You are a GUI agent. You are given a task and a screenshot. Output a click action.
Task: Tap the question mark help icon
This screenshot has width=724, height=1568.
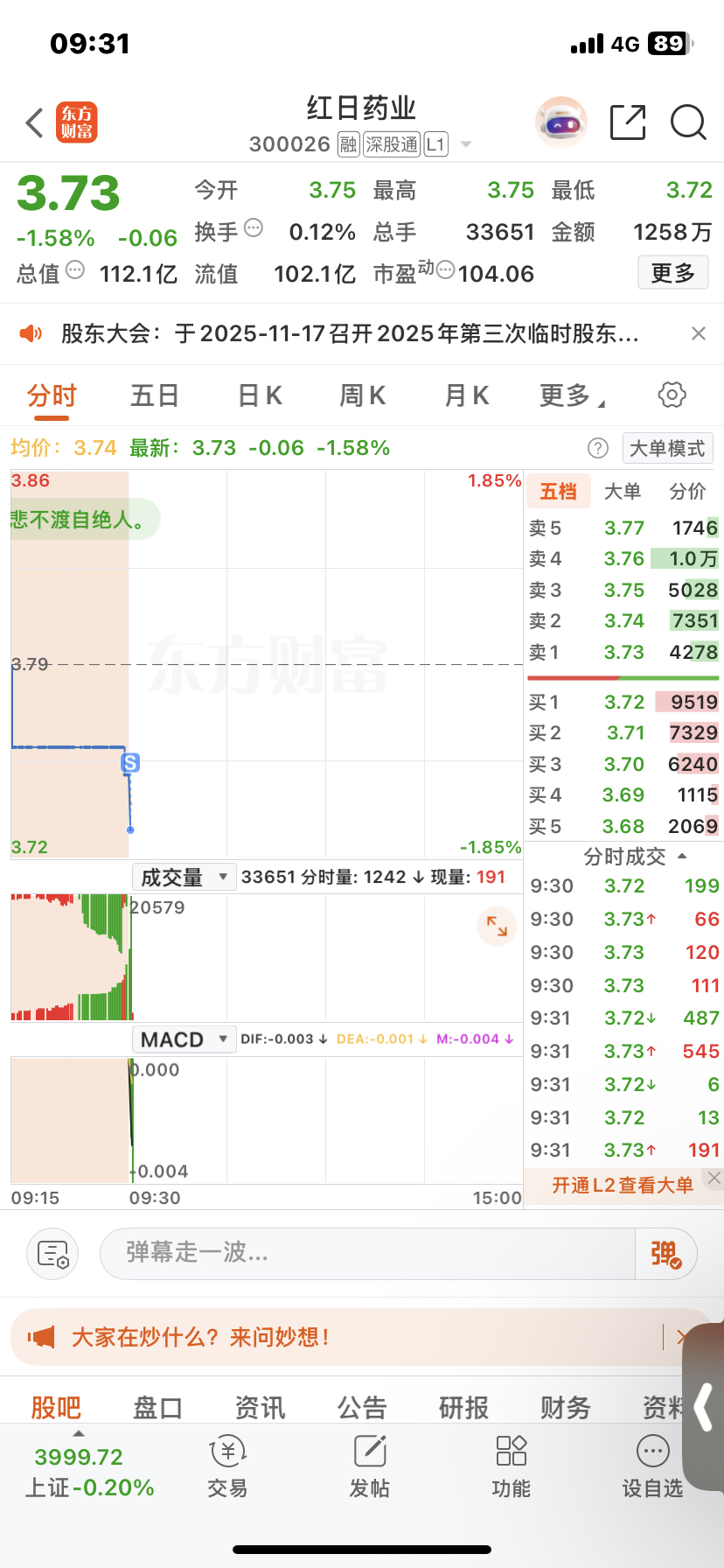coord(598,448)
